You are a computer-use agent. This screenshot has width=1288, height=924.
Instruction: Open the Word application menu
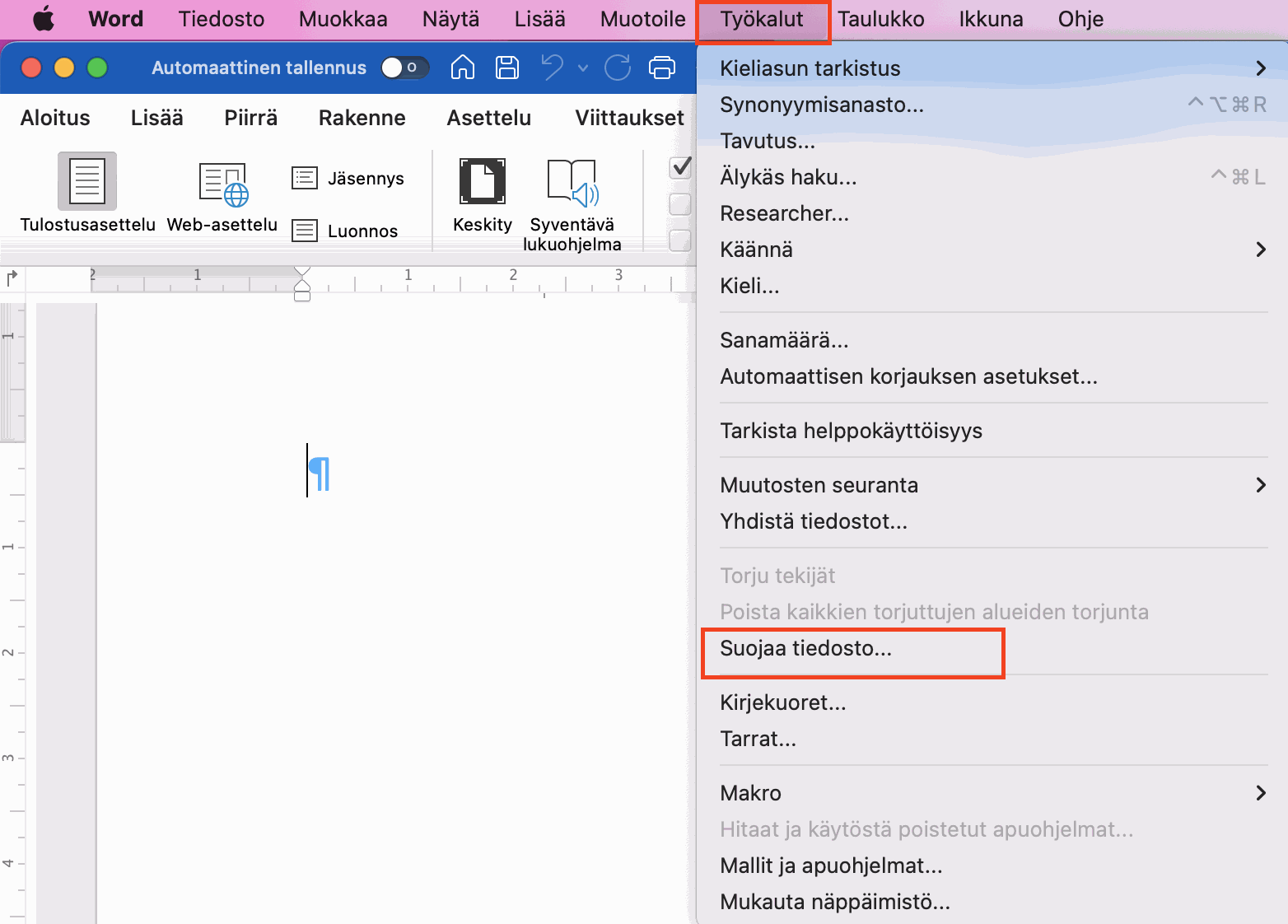pos(116,19)
